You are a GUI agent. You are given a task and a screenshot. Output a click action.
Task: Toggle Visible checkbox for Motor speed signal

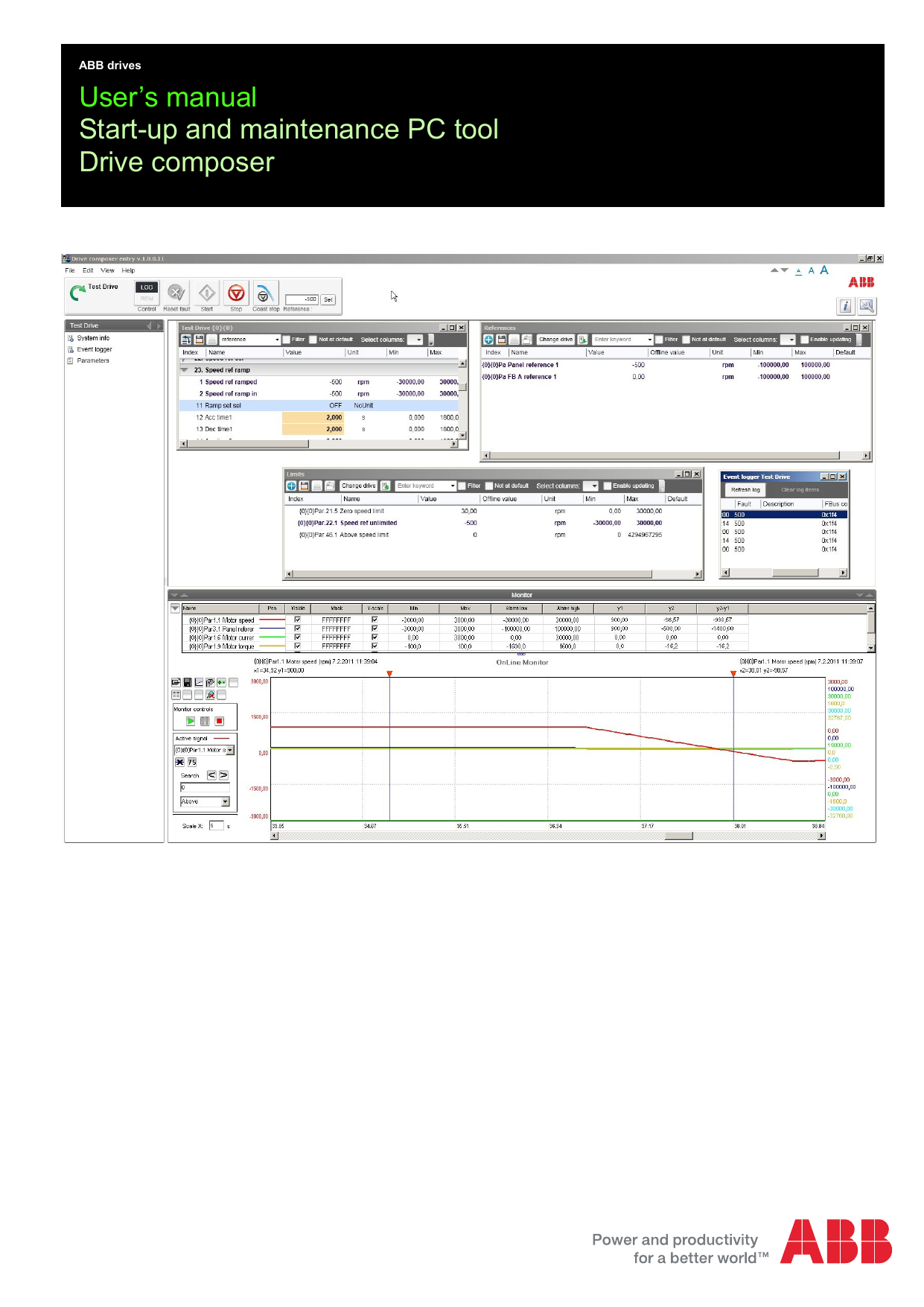pyautogui.click(x=298, y=620)
